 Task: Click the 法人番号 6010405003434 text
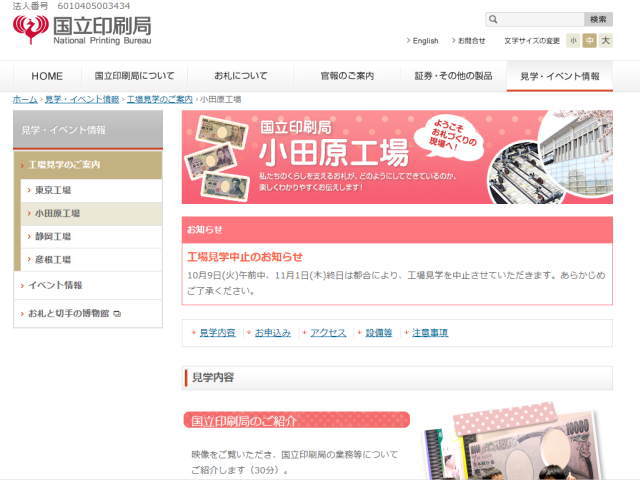71,6
